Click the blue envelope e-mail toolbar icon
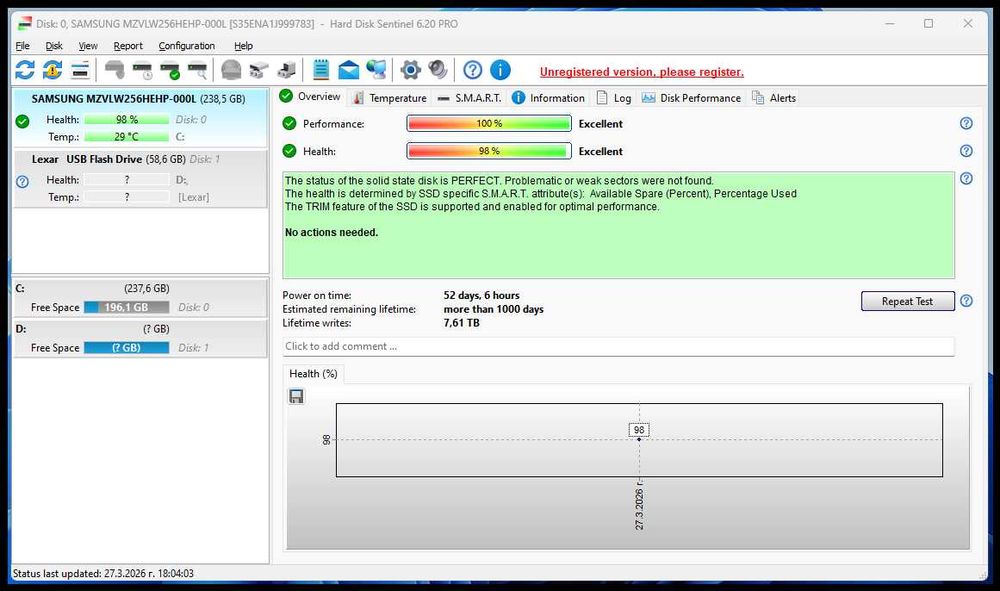Viewport: 1000px width, 591px height. tap(348, 70)
